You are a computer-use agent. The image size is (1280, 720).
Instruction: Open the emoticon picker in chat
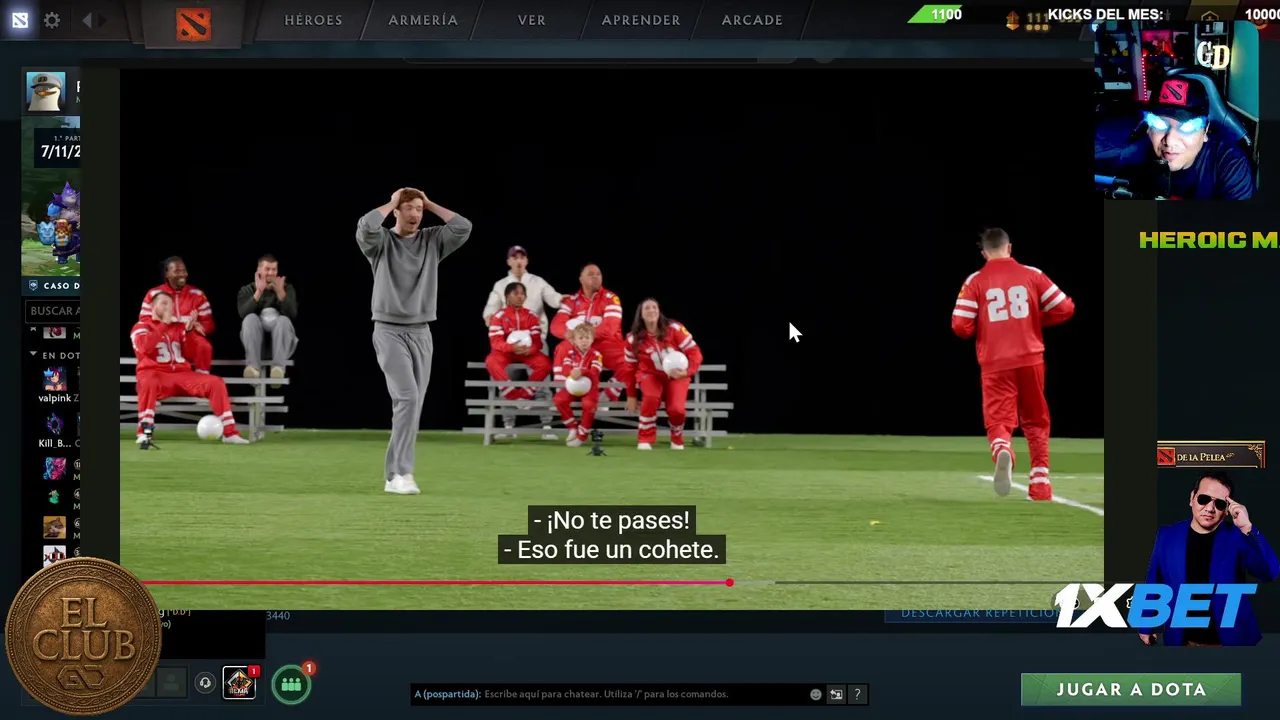click(x=816, y=694)
